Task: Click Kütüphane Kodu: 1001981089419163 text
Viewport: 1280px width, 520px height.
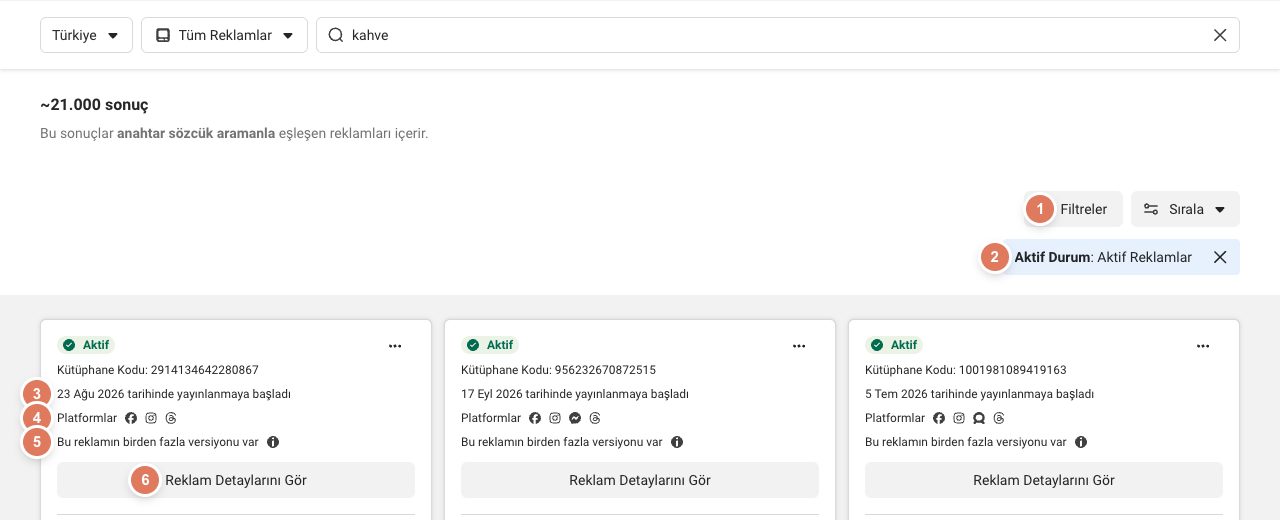Action: (966, 370)
